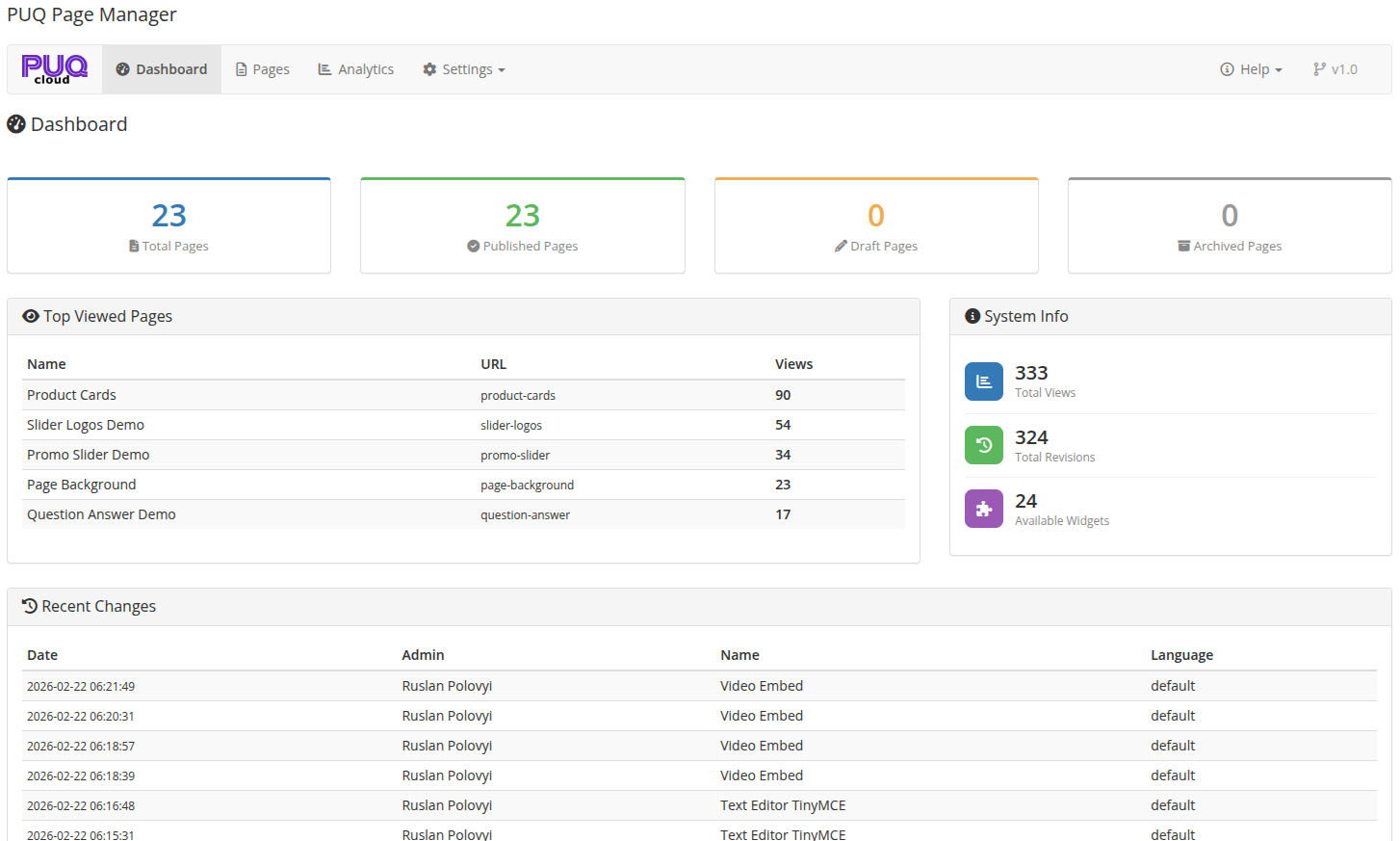Open the Analytics section
This screenshot has width=1400, height=841.
click(355, 68)
